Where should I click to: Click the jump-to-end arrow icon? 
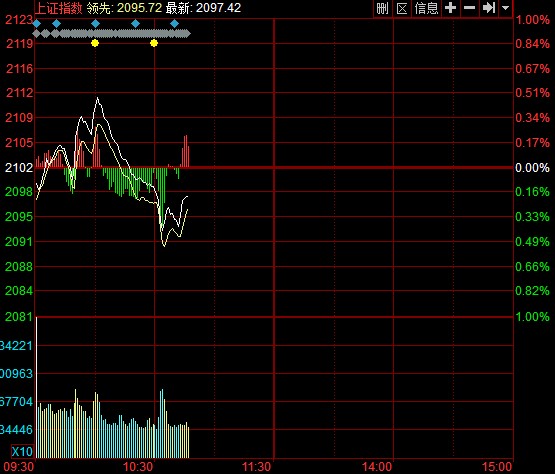tap(489, 8)
